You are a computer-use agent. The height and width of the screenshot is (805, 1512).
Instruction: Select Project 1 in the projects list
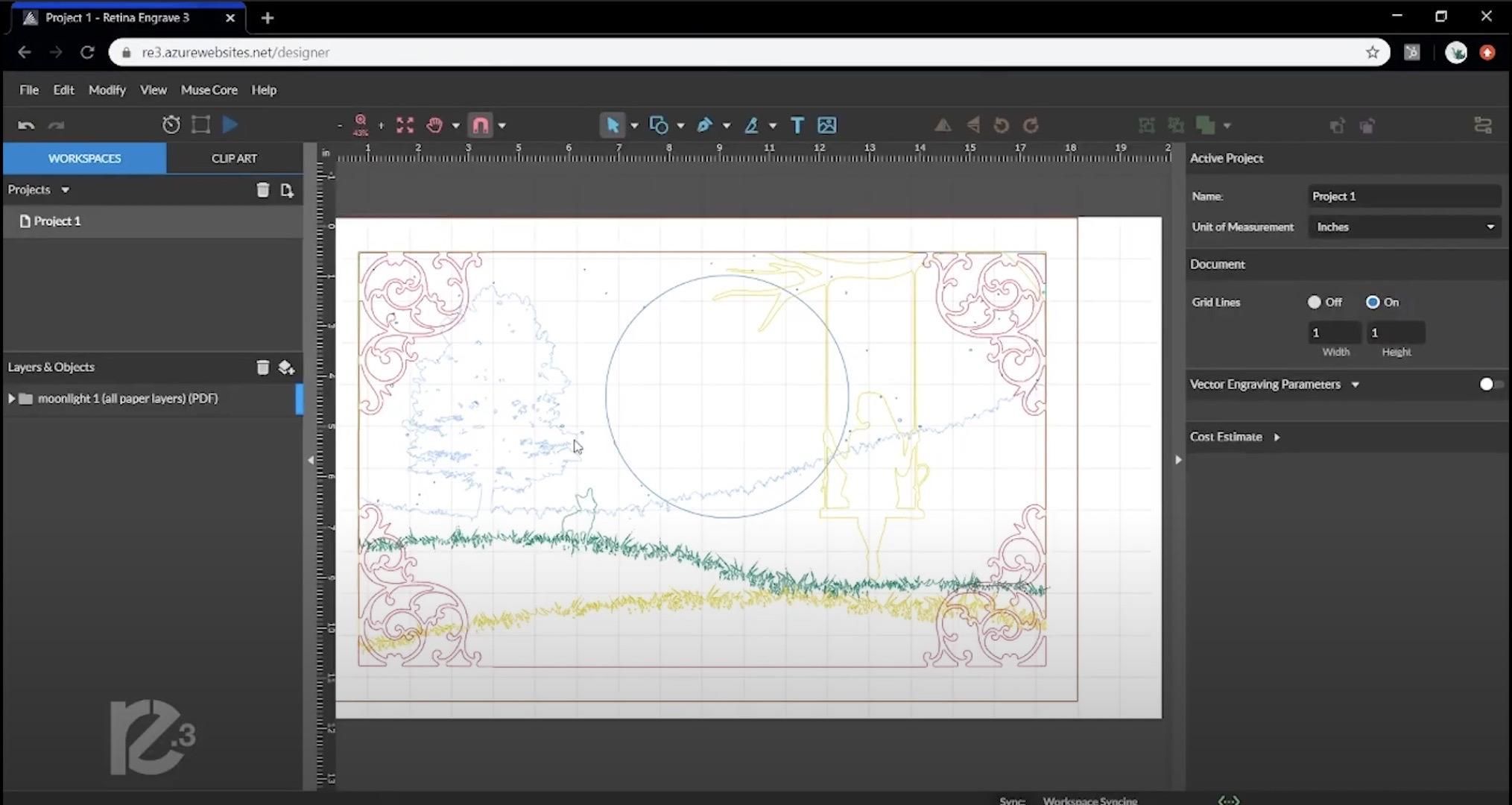click(57, 221)
